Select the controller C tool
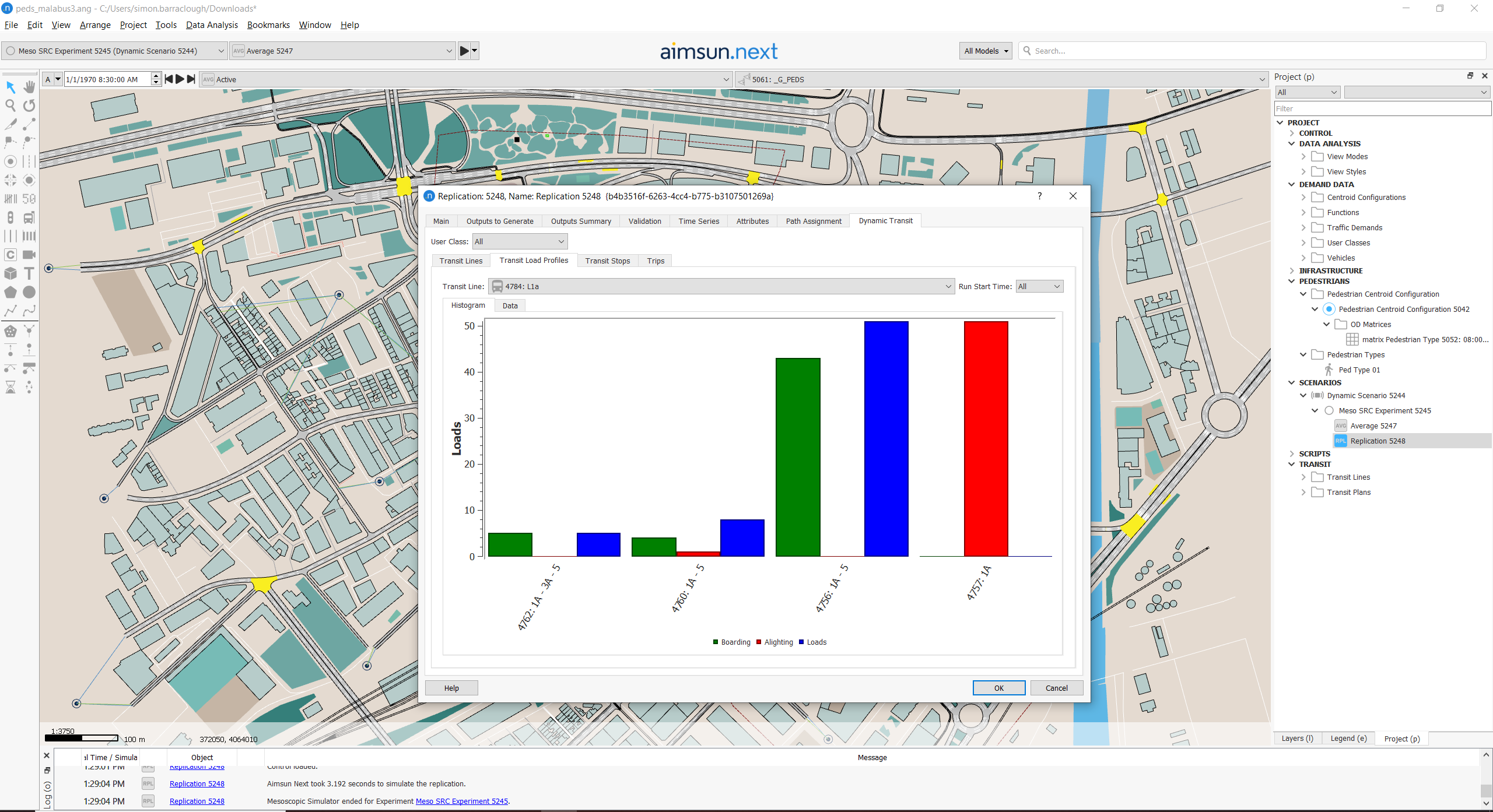 (x=10, y=255)
